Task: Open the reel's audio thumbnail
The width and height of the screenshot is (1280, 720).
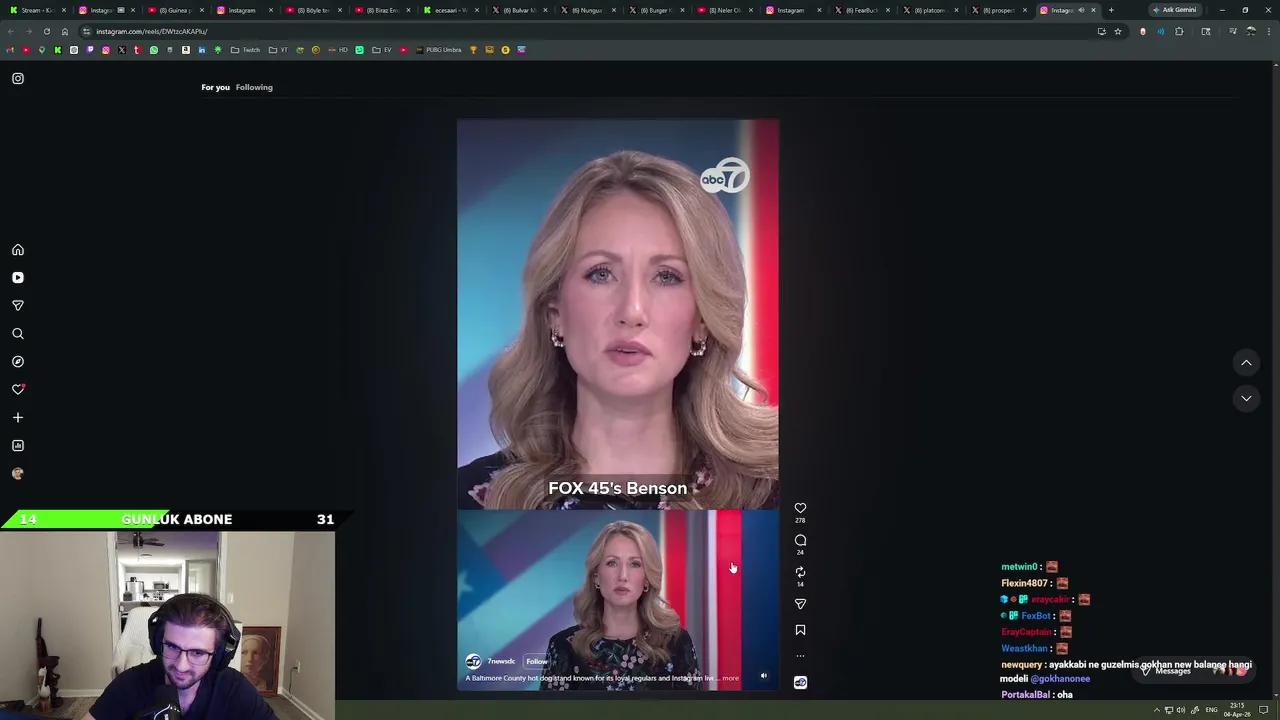Action: coord(800,682)
